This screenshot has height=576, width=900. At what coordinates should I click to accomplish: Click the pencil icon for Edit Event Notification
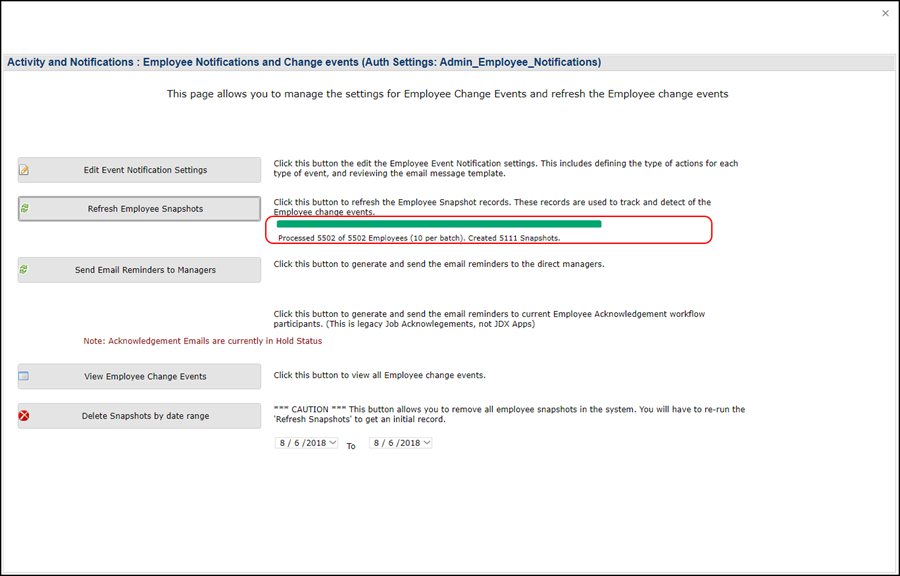click(25, 170)
